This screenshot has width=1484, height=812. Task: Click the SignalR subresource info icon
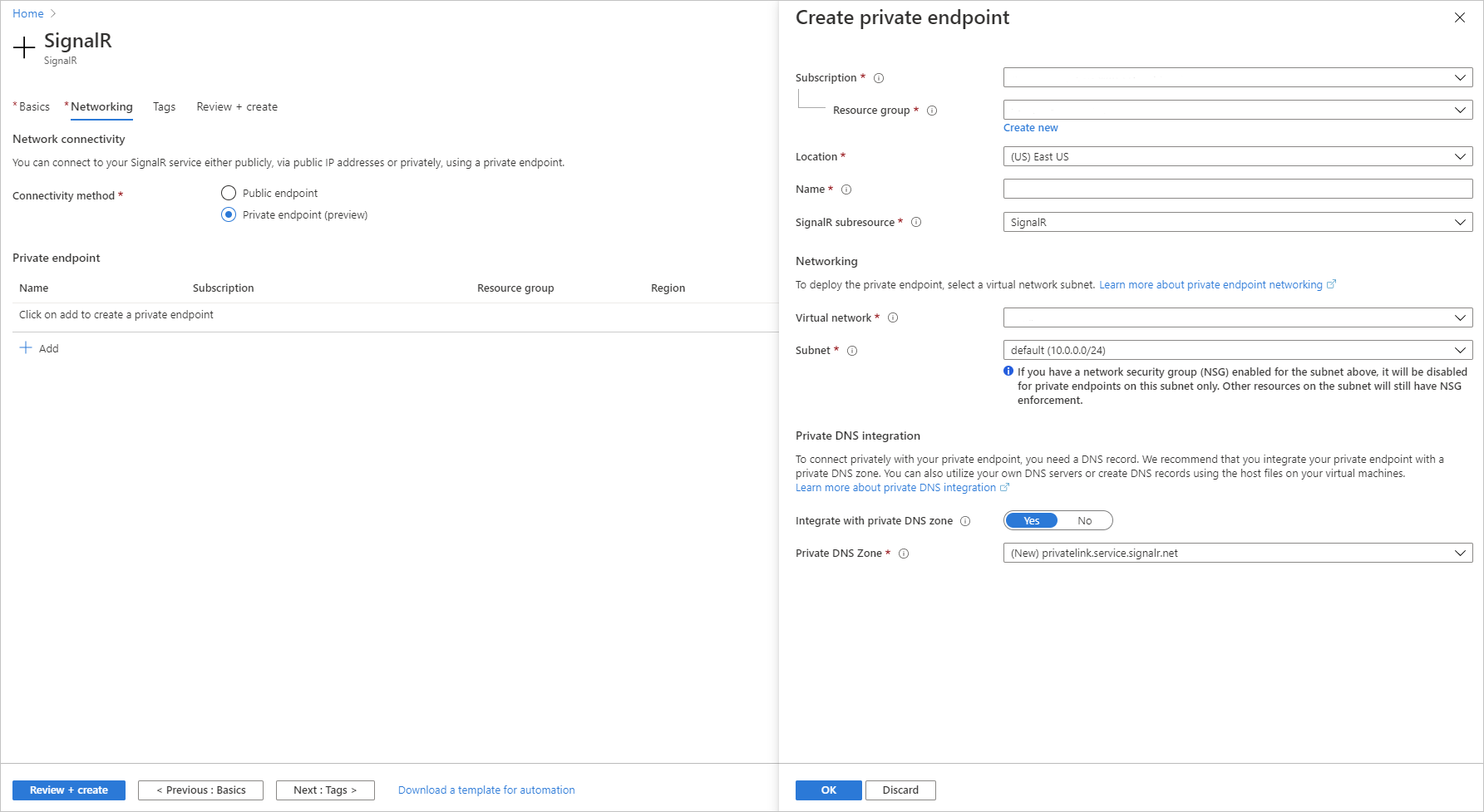click(x=916, y=222)
